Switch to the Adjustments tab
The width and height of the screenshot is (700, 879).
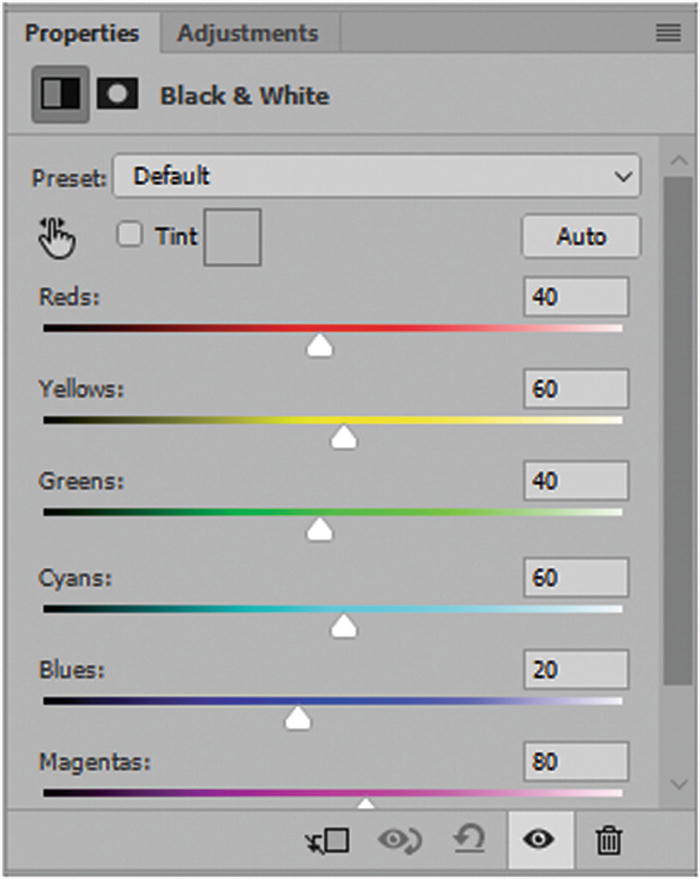(247, 33)
